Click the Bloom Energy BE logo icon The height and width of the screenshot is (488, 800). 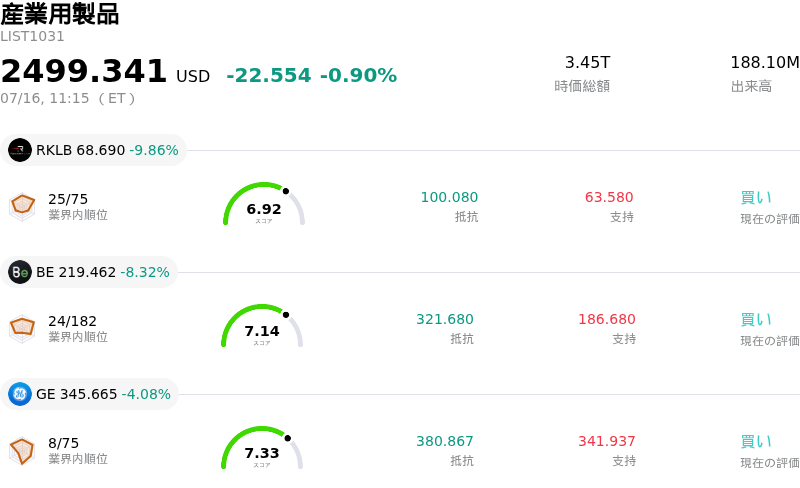[x=20, y=272]
